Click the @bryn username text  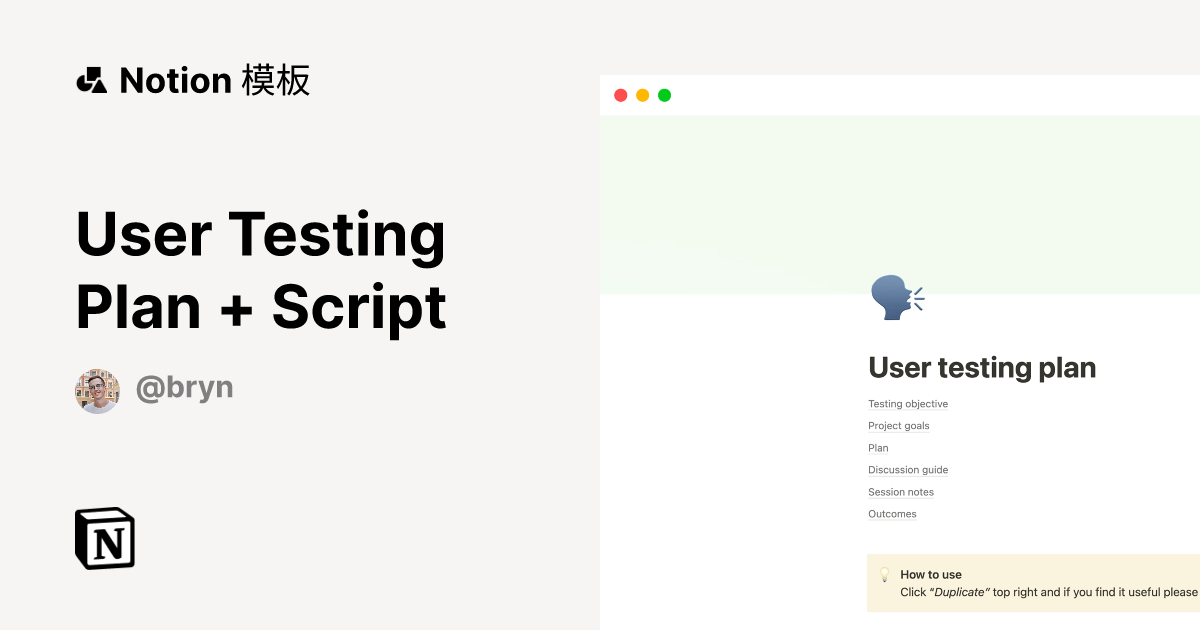(185, 388)
